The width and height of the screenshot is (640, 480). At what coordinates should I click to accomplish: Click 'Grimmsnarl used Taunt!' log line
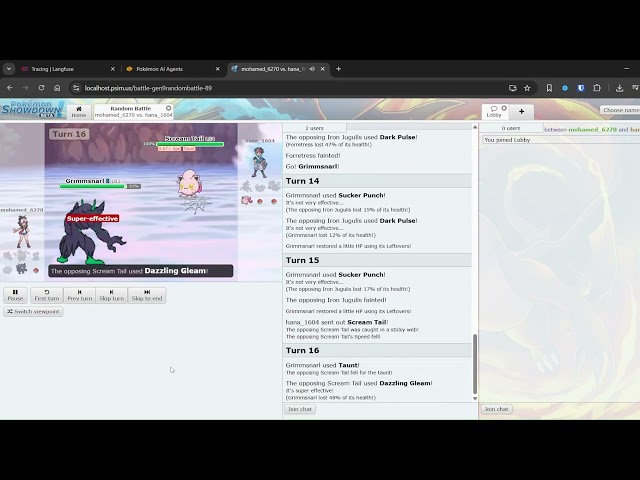point(322,365)
